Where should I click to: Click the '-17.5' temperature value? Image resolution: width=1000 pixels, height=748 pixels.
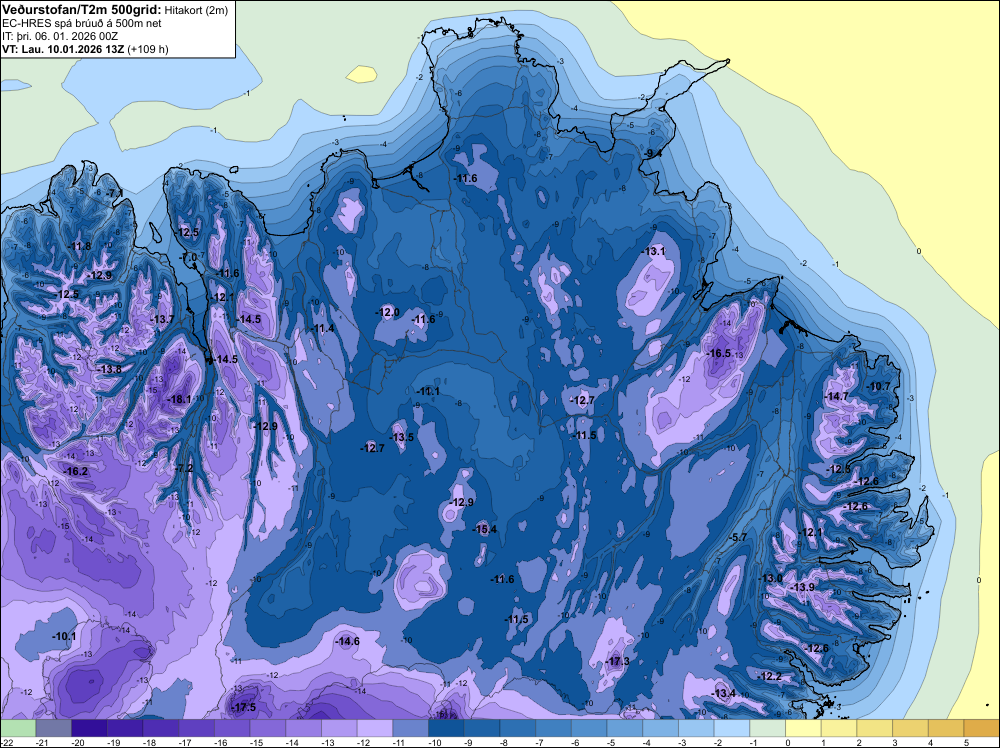(x=243, y=707)
